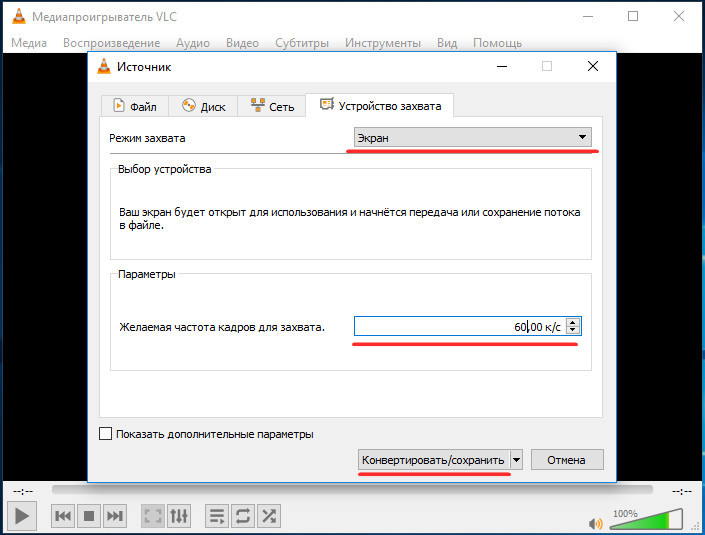Image resolution: width=705 pixels, height=535 pixels.
Task: Click the remaining time label at right
Action: pyautogui.click(x=682, y=491)
